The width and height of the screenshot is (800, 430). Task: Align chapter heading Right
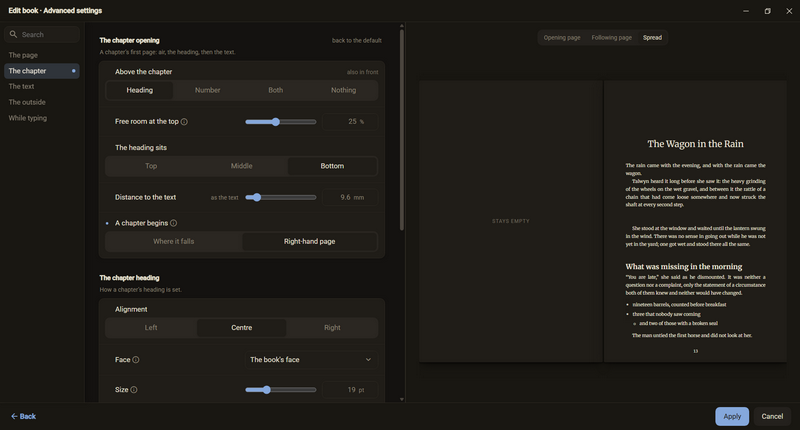pyautogui.click(x=332, y=327)
